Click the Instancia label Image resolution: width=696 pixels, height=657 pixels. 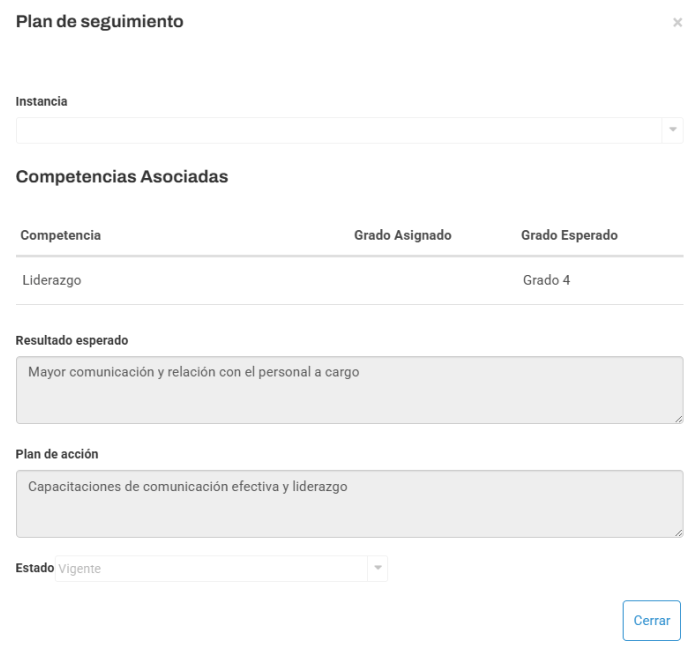(41, 102)
